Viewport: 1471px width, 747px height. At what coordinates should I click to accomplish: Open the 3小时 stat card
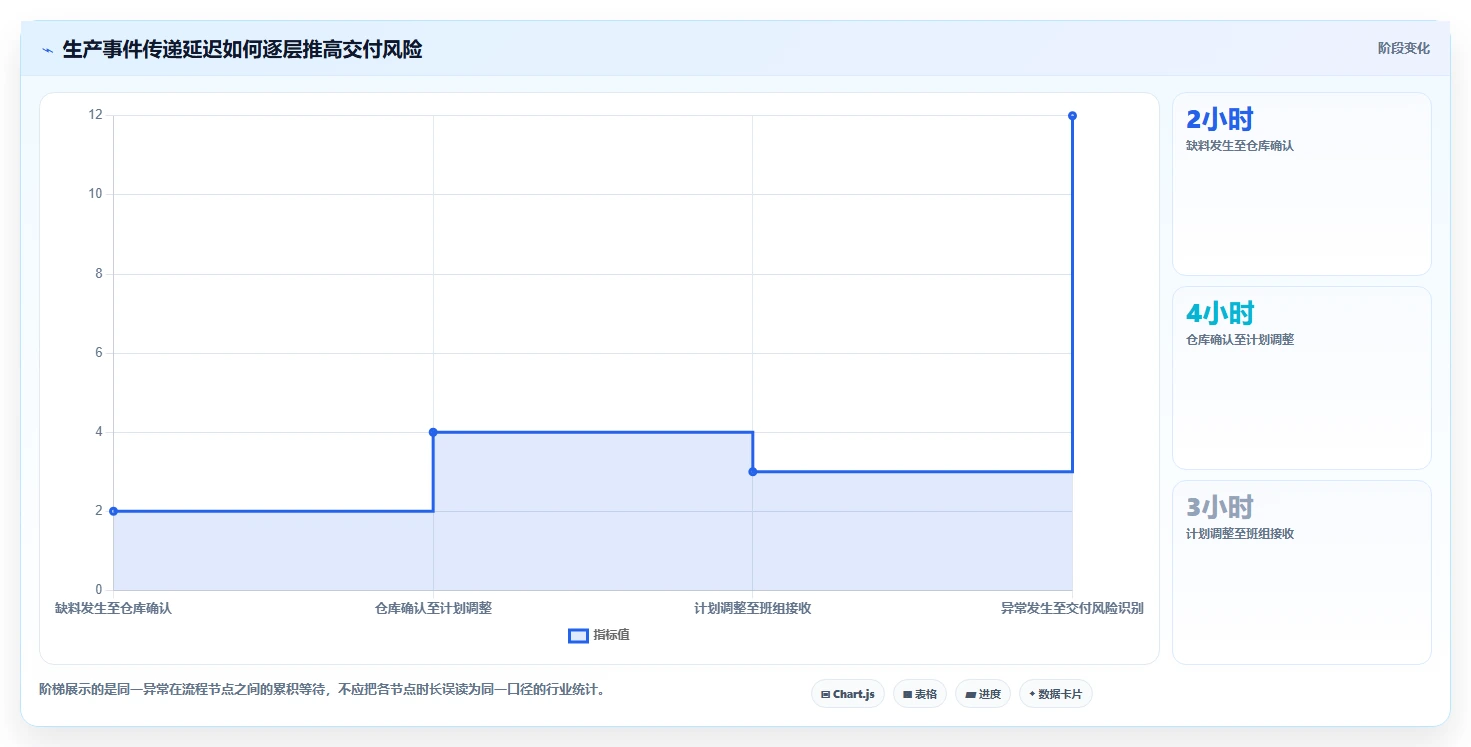(x=1301, y=572)
